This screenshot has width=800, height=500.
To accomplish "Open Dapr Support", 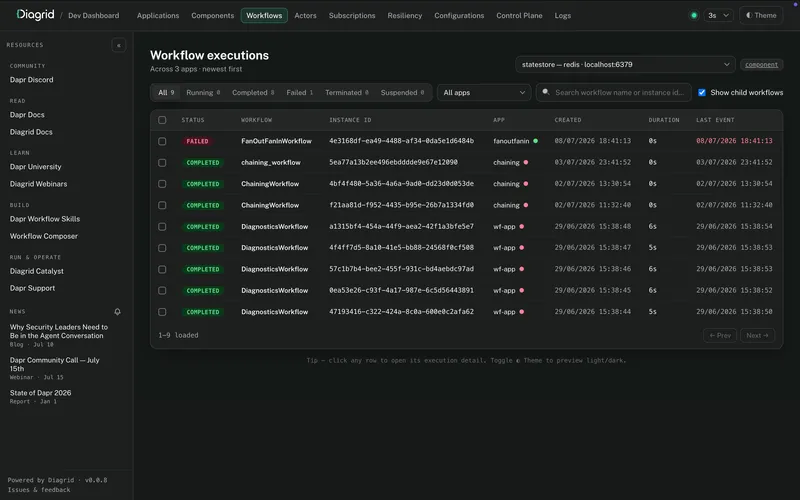I will pyautogui.click(x=32, y=288).
